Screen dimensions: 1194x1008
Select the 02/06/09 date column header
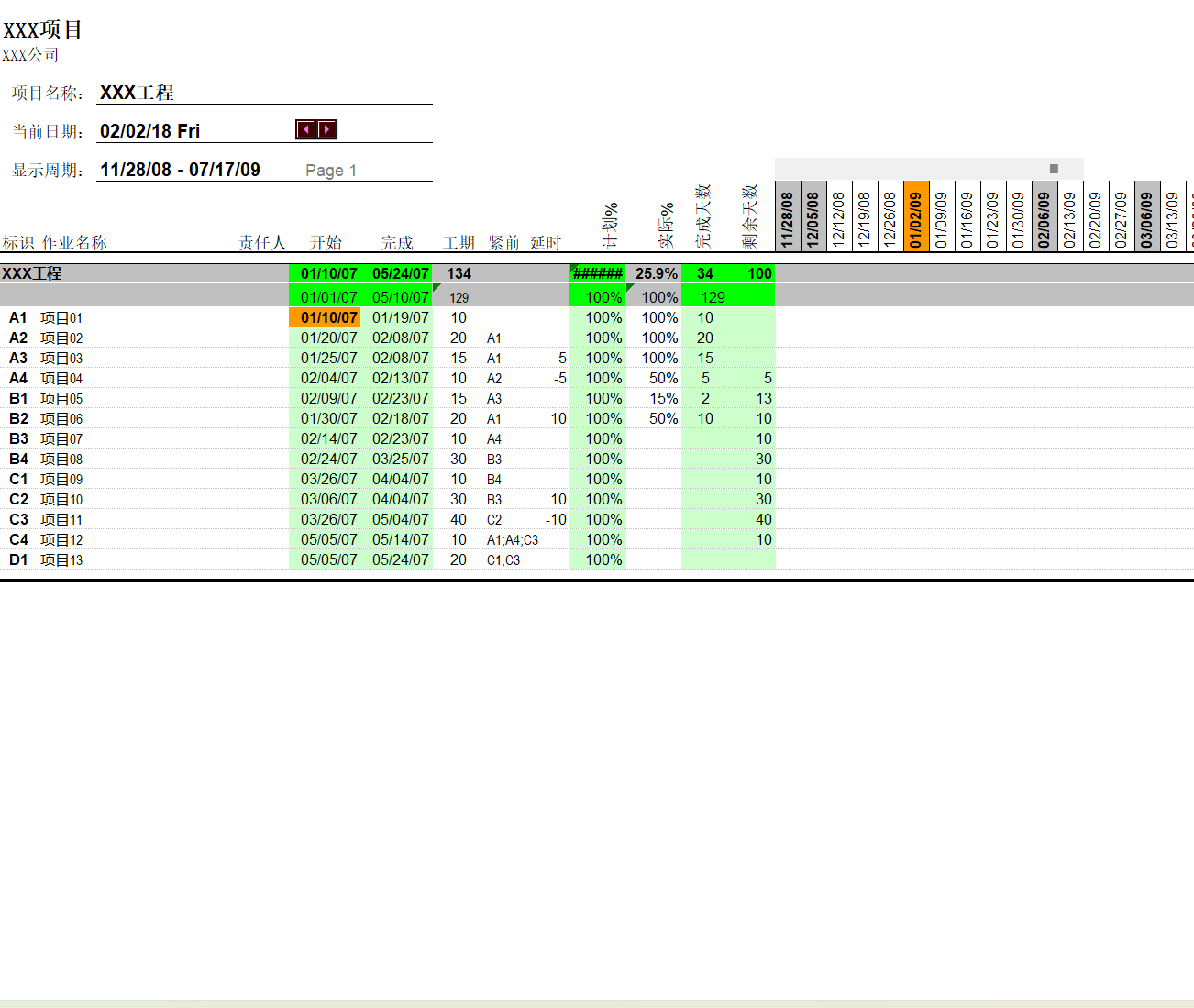tap(1045, 216)
